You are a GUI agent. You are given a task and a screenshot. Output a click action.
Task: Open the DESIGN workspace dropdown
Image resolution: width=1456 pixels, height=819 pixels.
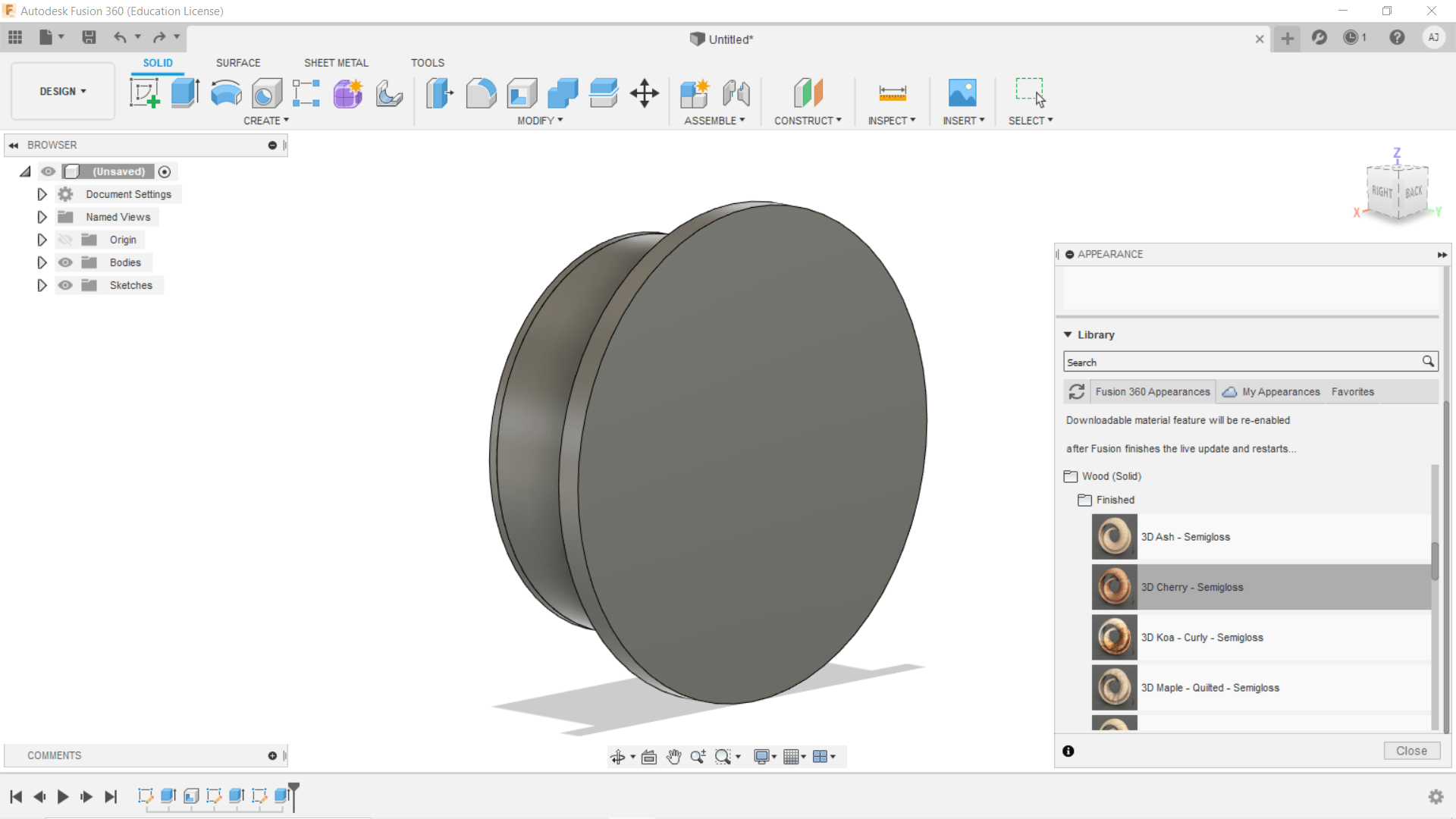[63, 91]
